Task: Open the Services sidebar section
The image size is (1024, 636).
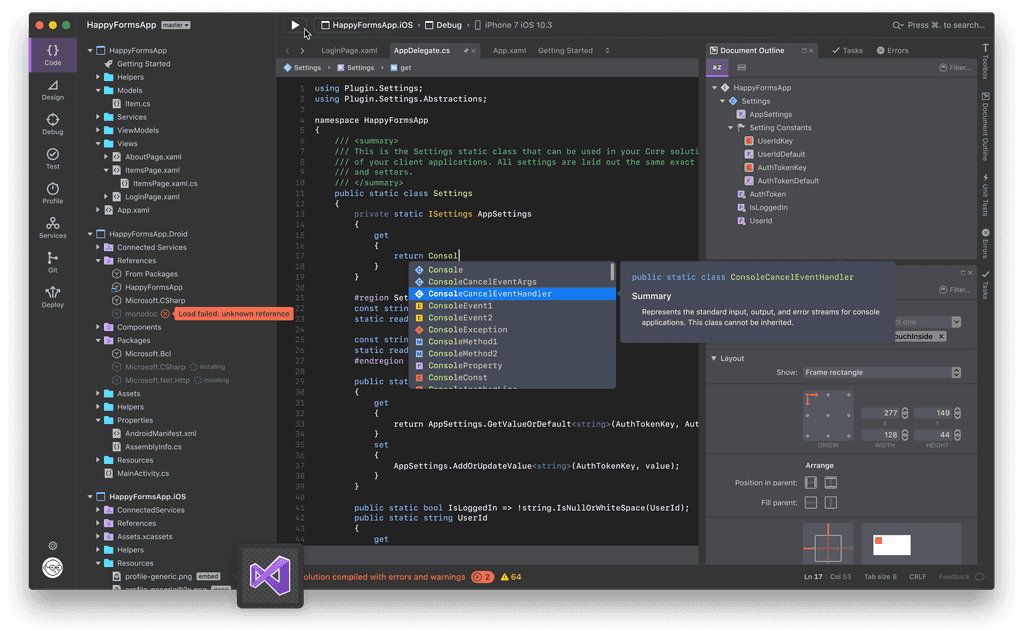Action: [52, 227]
